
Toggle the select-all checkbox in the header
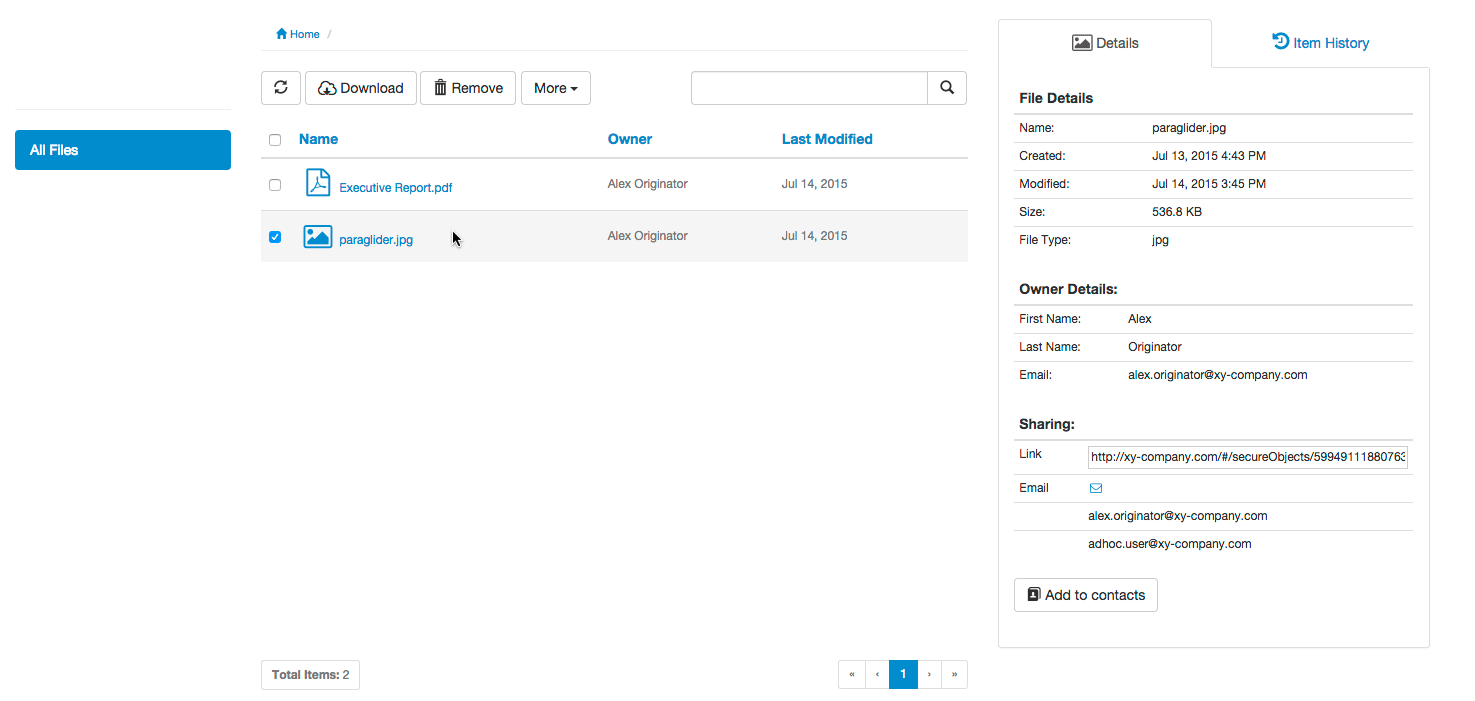pos(275,140)
